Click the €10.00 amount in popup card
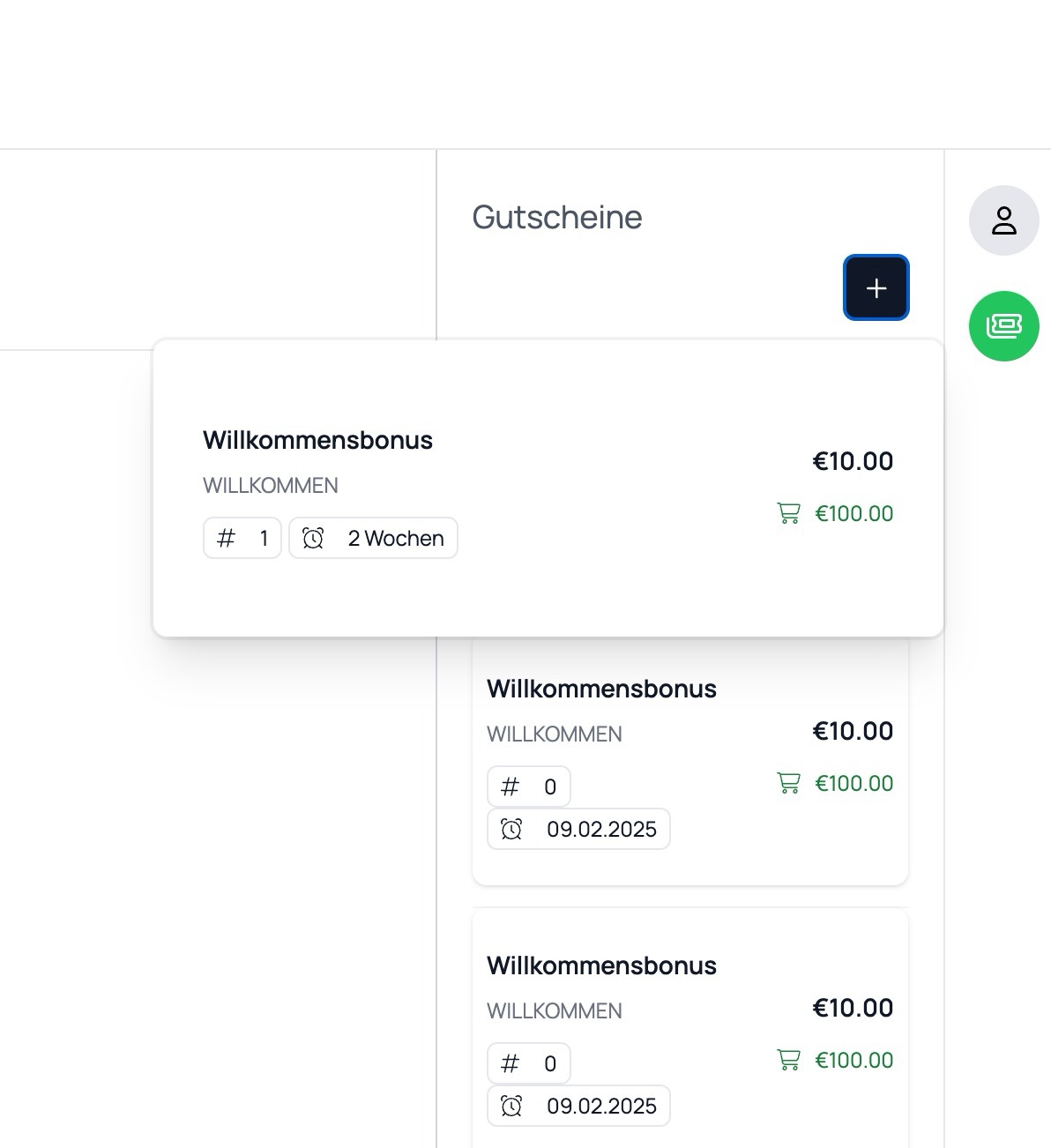The height and width of the screenshot is (1148, 1051). (853, 461)
